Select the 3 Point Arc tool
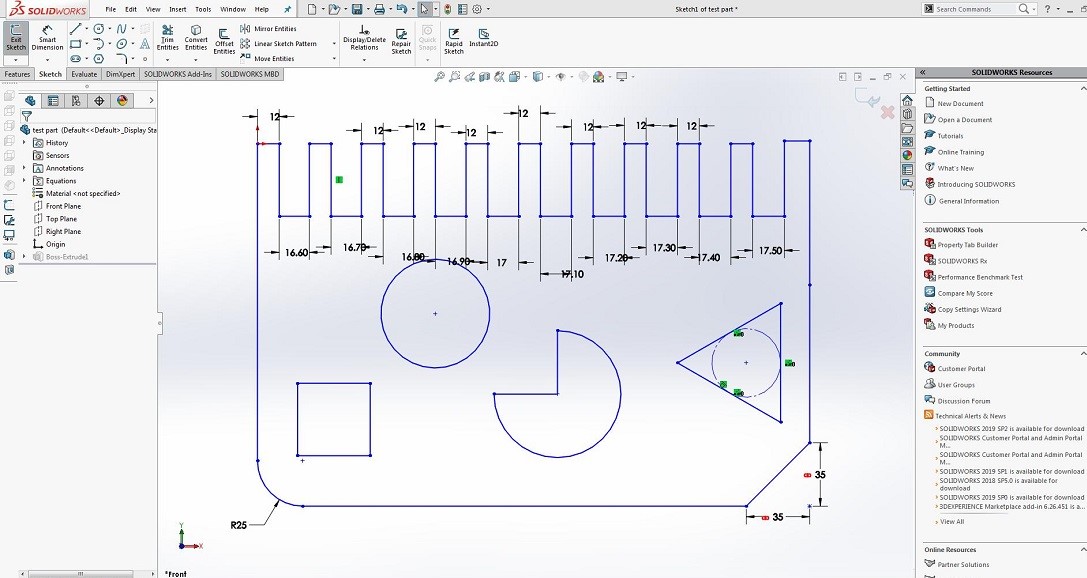 pos(98,44)
